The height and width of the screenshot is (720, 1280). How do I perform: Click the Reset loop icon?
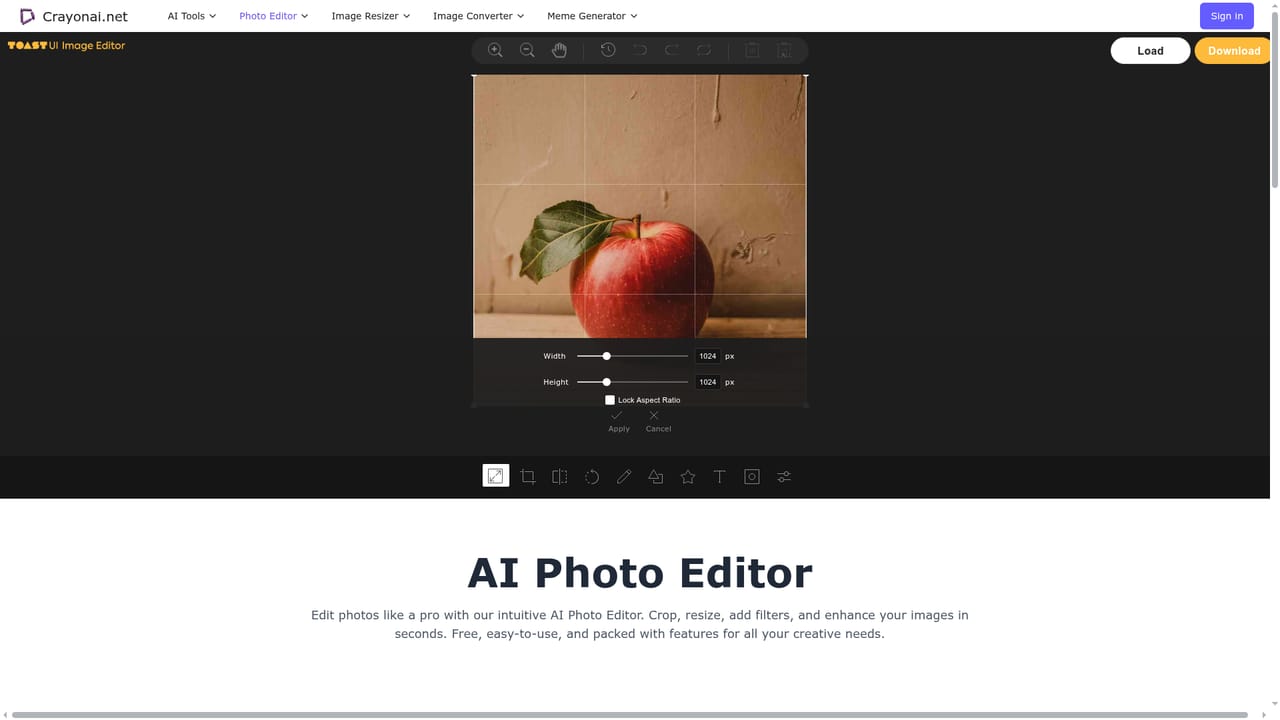704,50
